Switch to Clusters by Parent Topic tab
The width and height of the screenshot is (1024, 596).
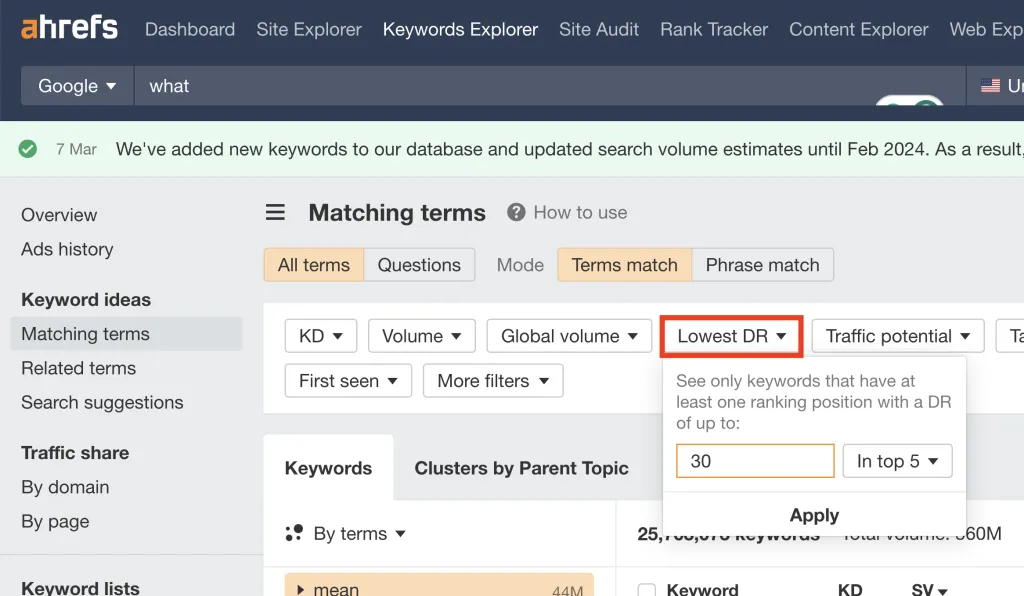tap(521, 468)
